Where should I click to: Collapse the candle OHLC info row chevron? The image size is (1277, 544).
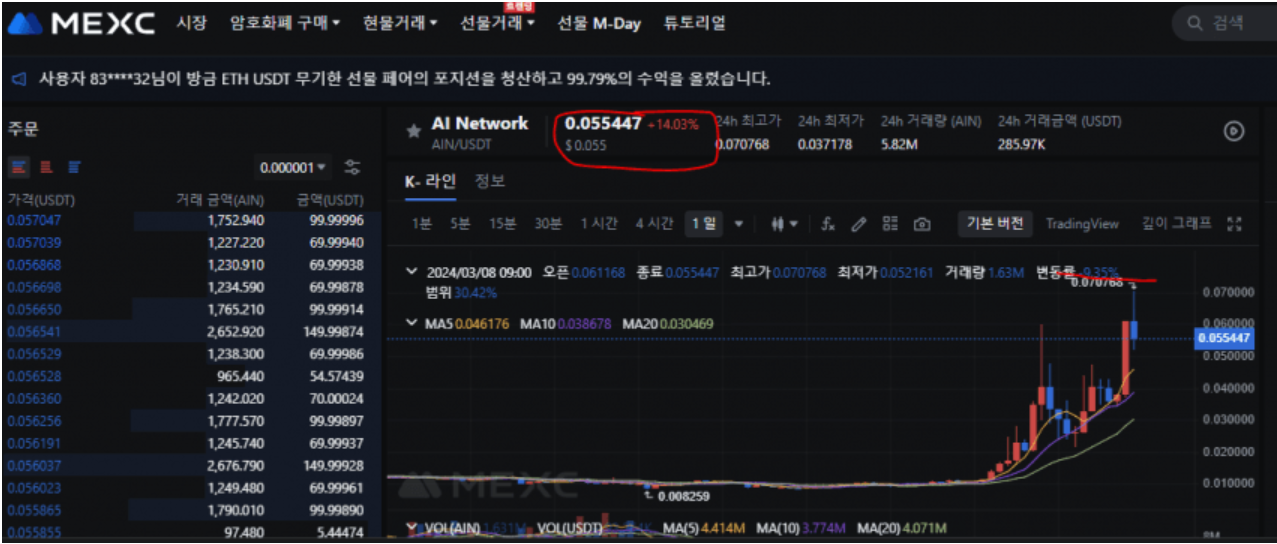pos(412,272)
